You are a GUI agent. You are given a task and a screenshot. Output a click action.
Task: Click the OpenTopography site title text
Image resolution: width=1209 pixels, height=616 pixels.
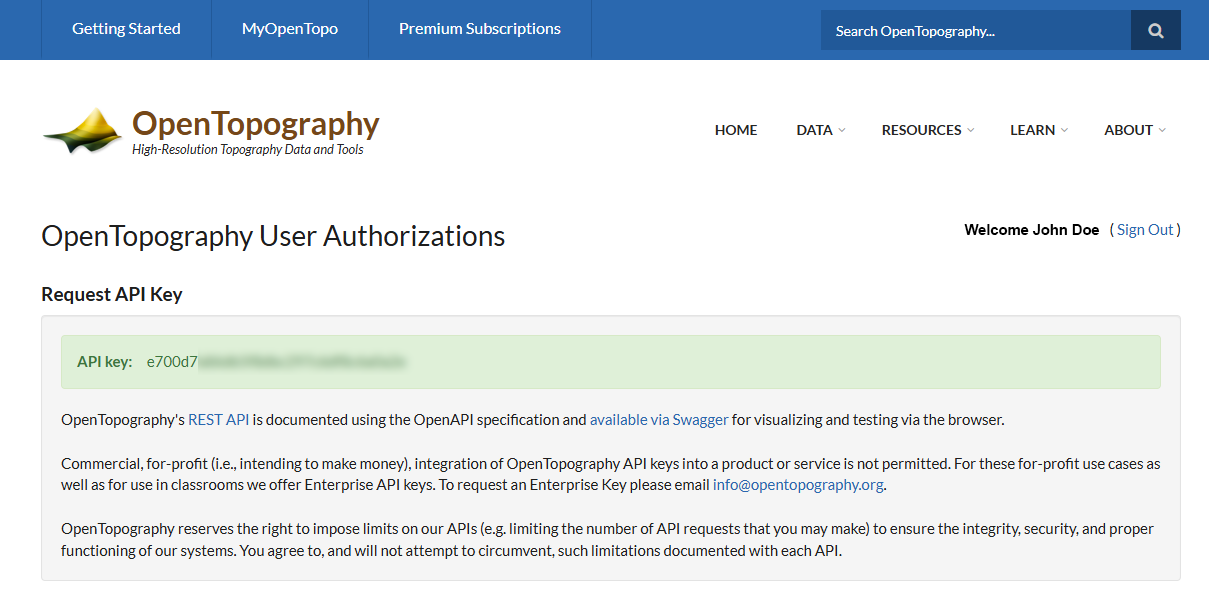tap(256, 123)
